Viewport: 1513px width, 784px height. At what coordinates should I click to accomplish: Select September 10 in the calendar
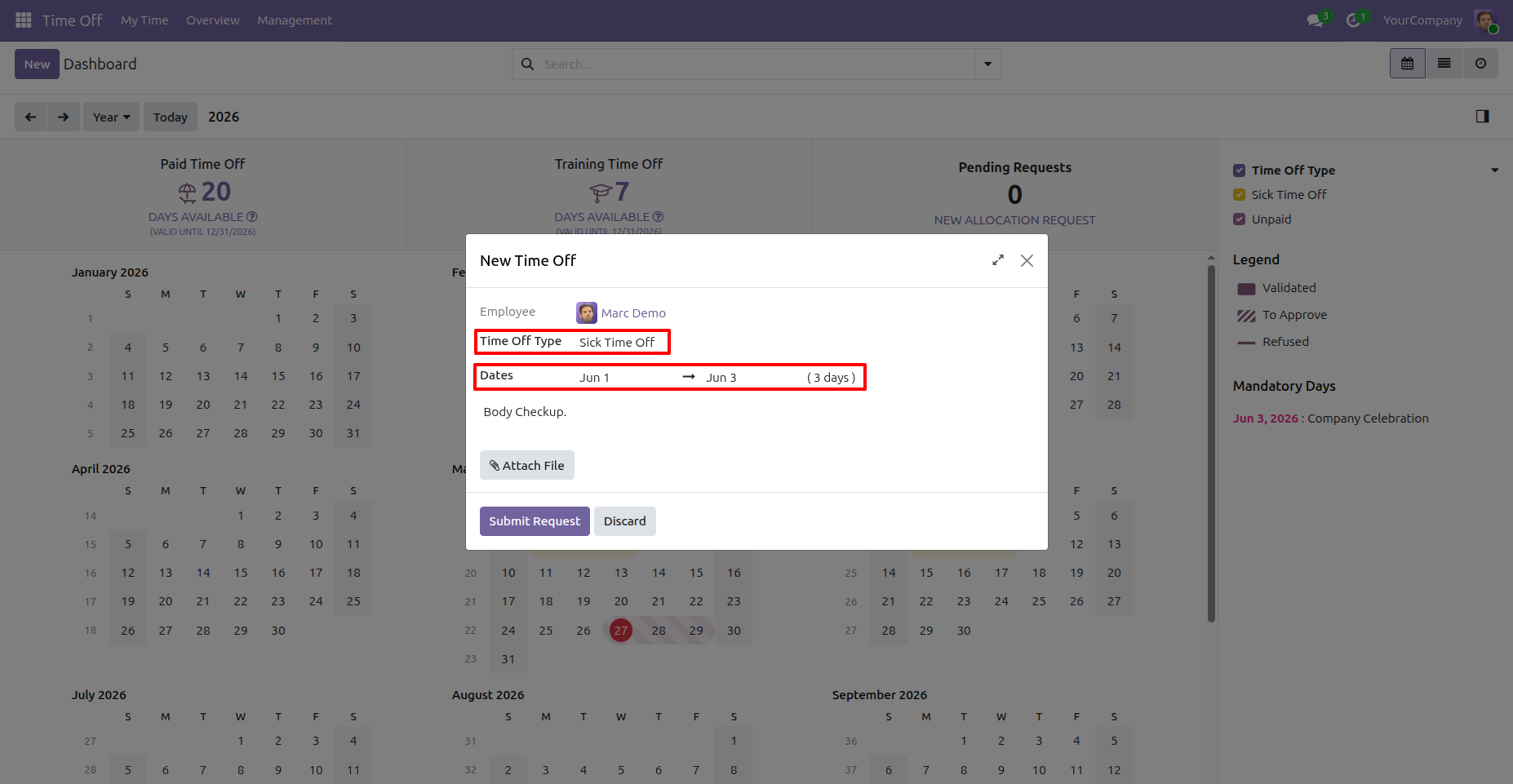(x=1039, y=769)
